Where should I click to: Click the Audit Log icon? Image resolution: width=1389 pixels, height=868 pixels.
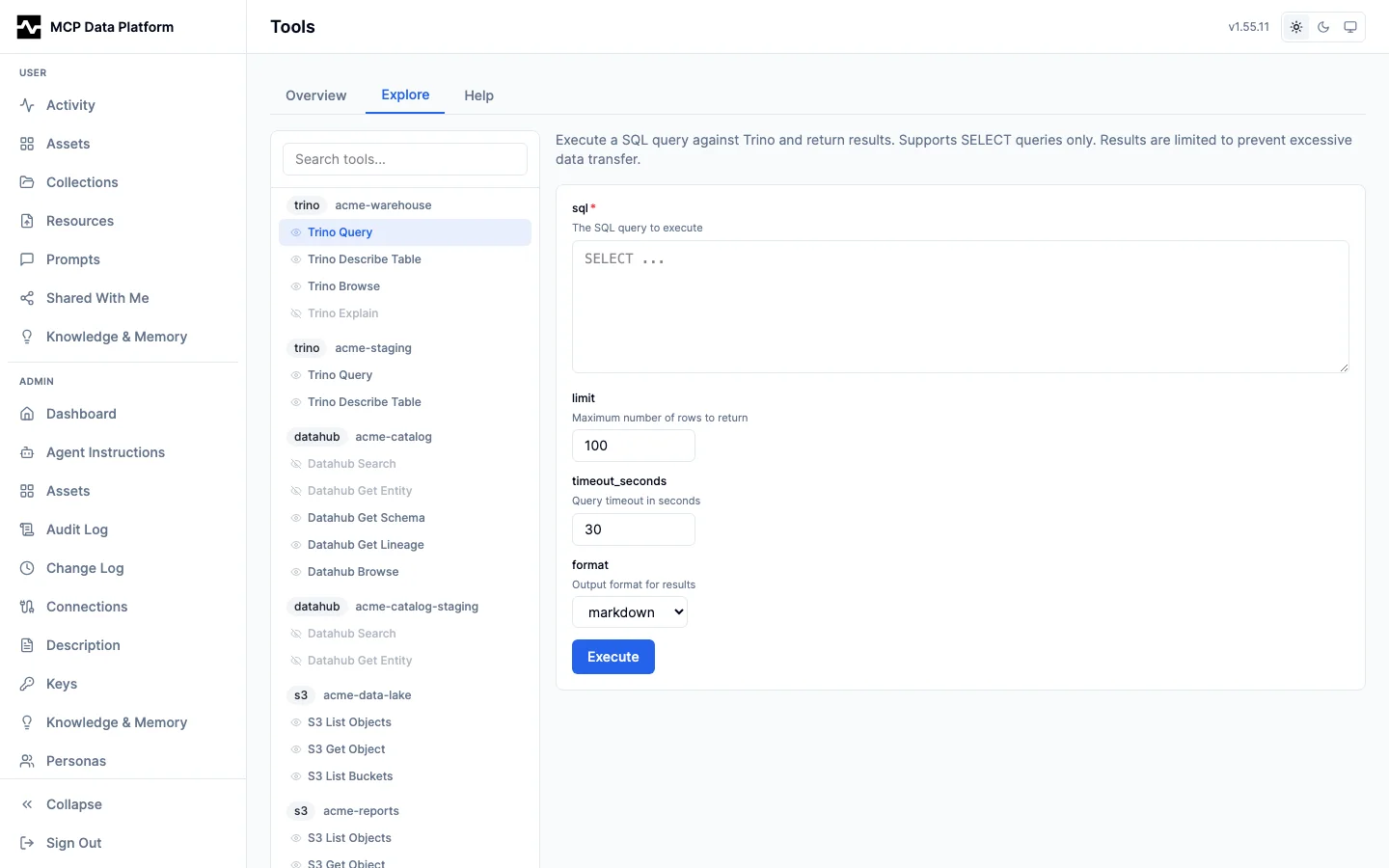click(x=27, y=529)
